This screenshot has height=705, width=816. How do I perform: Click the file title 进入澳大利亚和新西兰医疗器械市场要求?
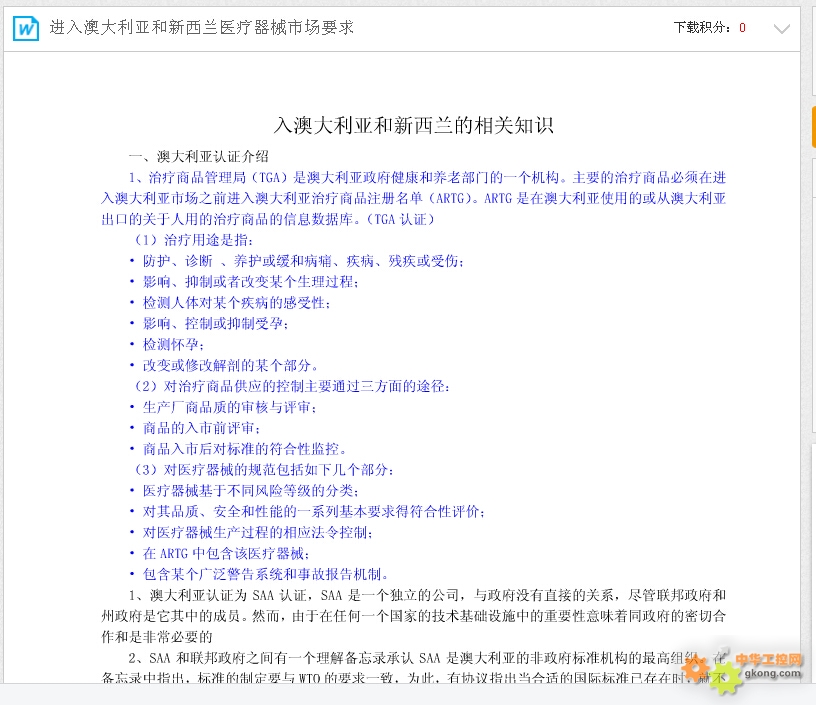coord(201,28)
